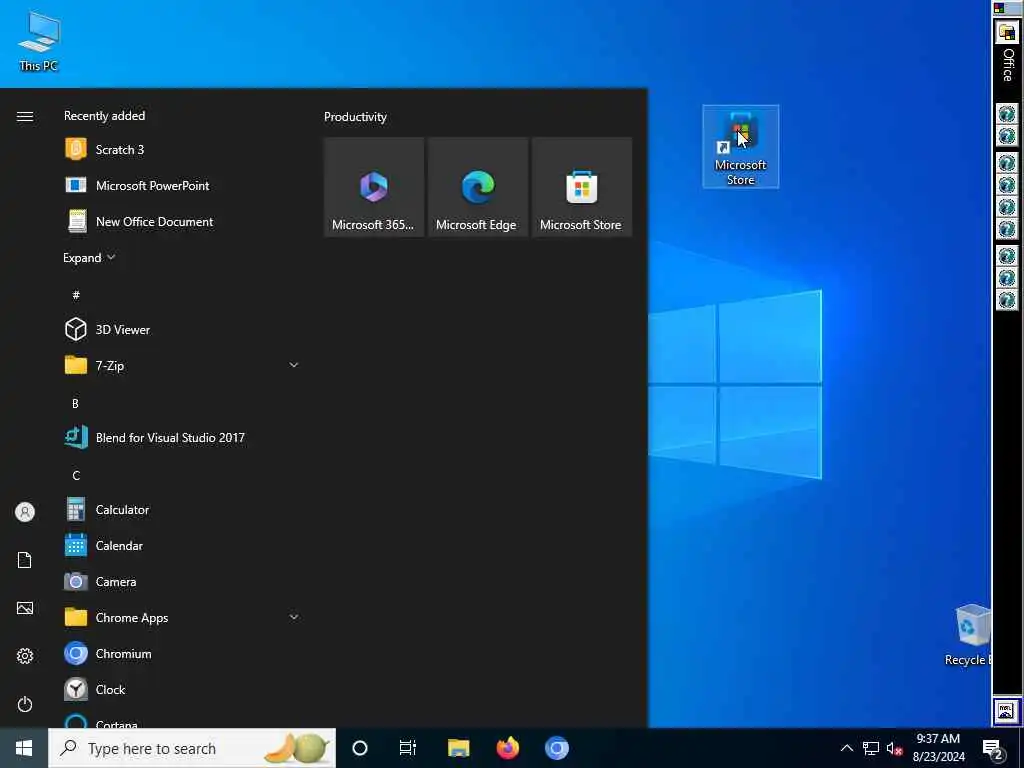Open the Microsoft Edge tile
The width and height of the screenshot is (1024, 768).
[x=477, y=187]
